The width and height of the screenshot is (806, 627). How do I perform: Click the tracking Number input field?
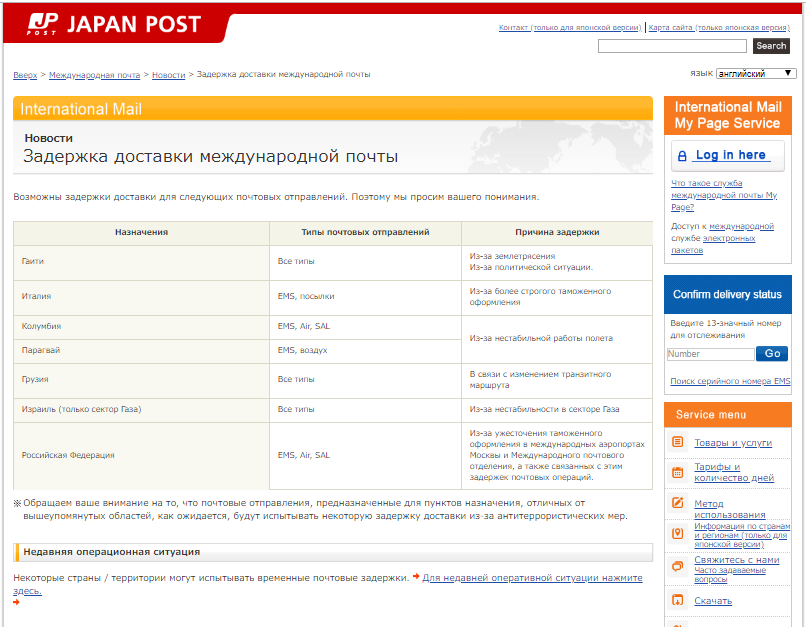(x=710, y=354)
